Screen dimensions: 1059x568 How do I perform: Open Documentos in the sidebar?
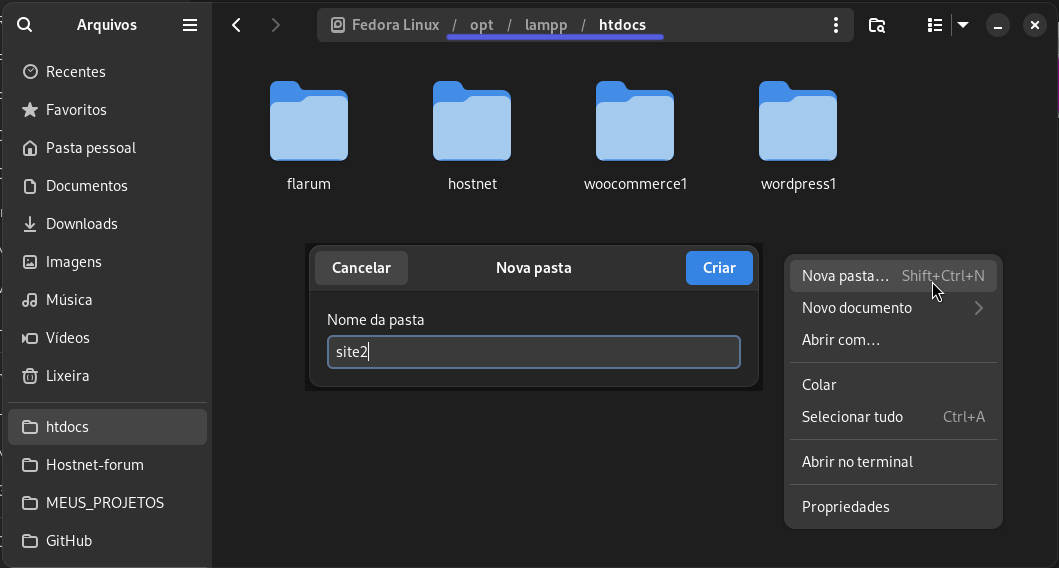[107, 186]
